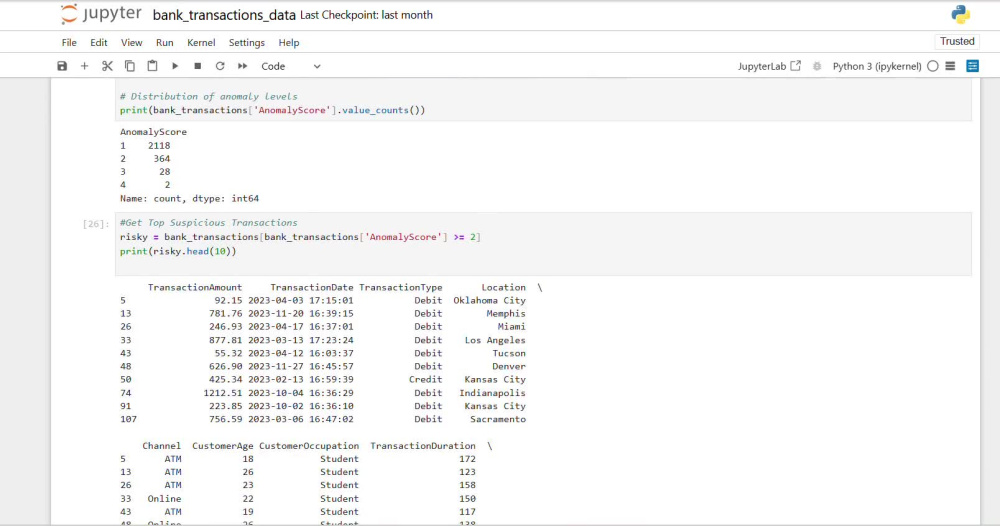Click the Trusted notebook button
Screen dimensions: 1000x526
(x=957, y=41)
